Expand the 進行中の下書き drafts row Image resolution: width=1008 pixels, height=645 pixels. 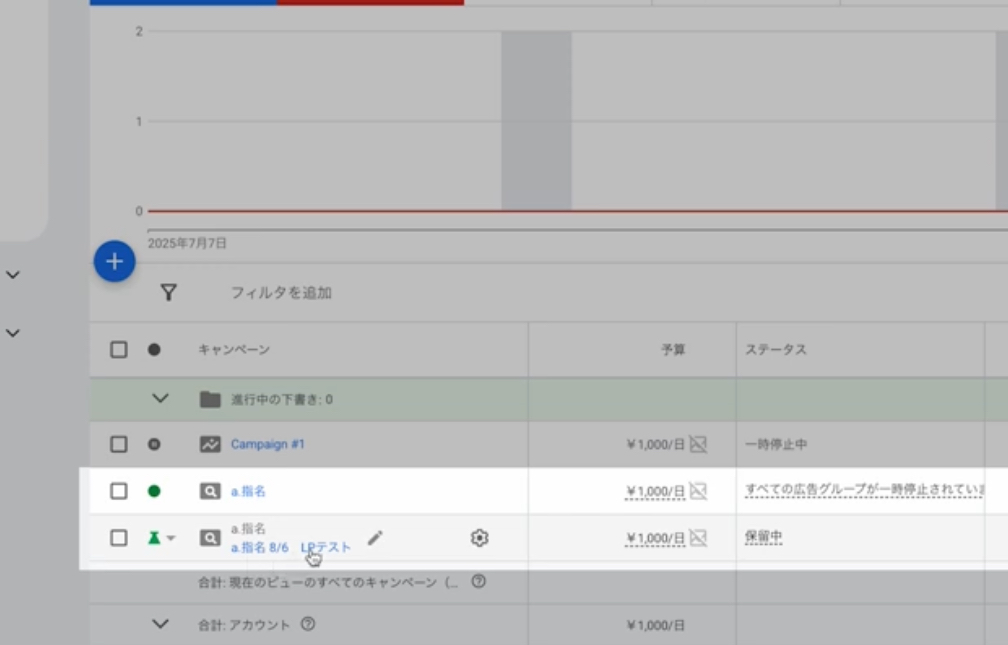[x=160, y=399]
